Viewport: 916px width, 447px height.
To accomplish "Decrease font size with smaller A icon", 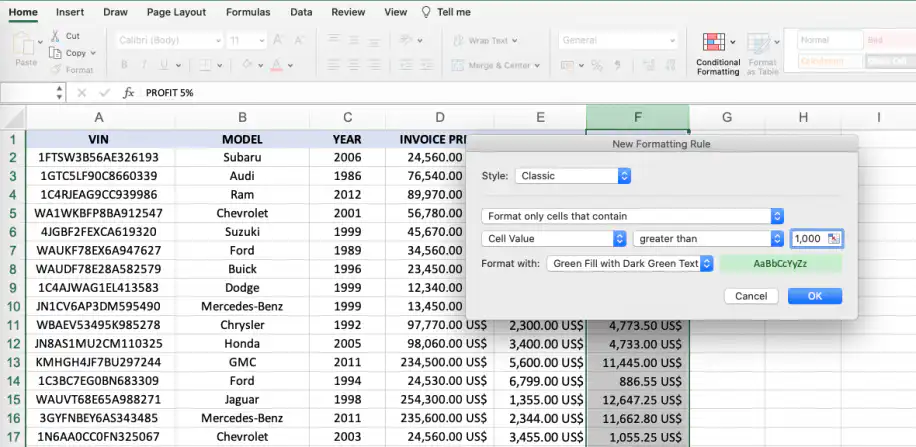I will [x=299, y=40].
